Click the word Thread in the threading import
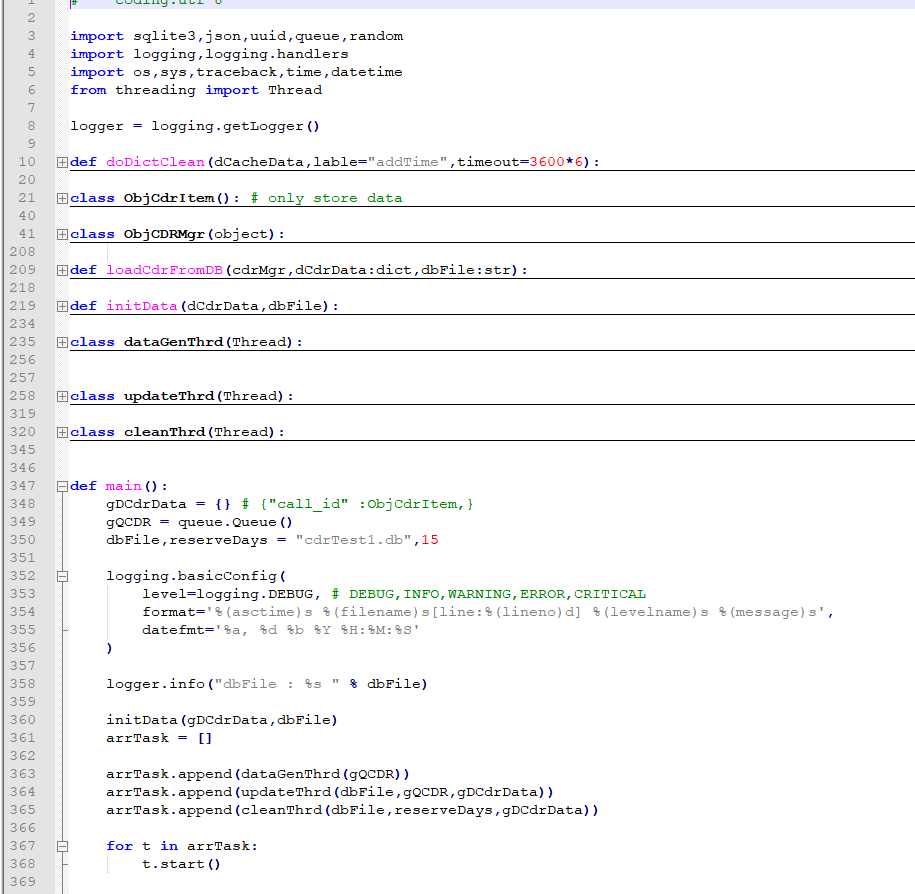The width and height of the screenshot is (915, 894). point(295,90)
